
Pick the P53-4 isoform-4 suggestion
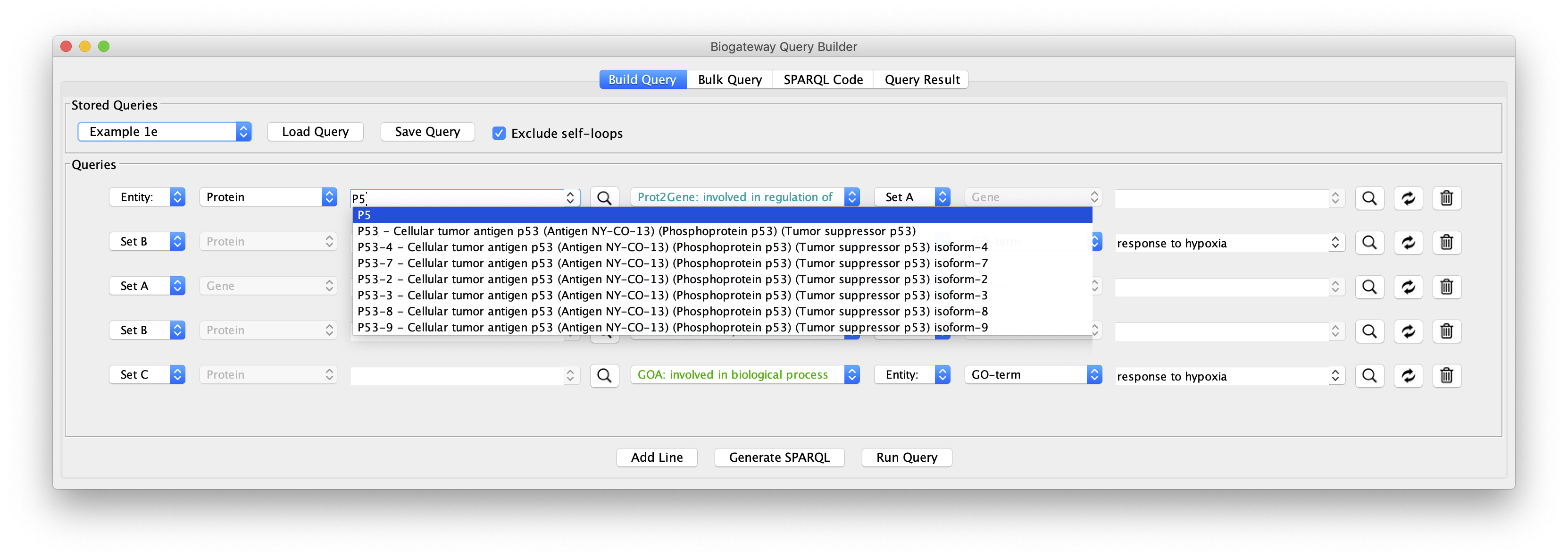click(x=722, y=246)
